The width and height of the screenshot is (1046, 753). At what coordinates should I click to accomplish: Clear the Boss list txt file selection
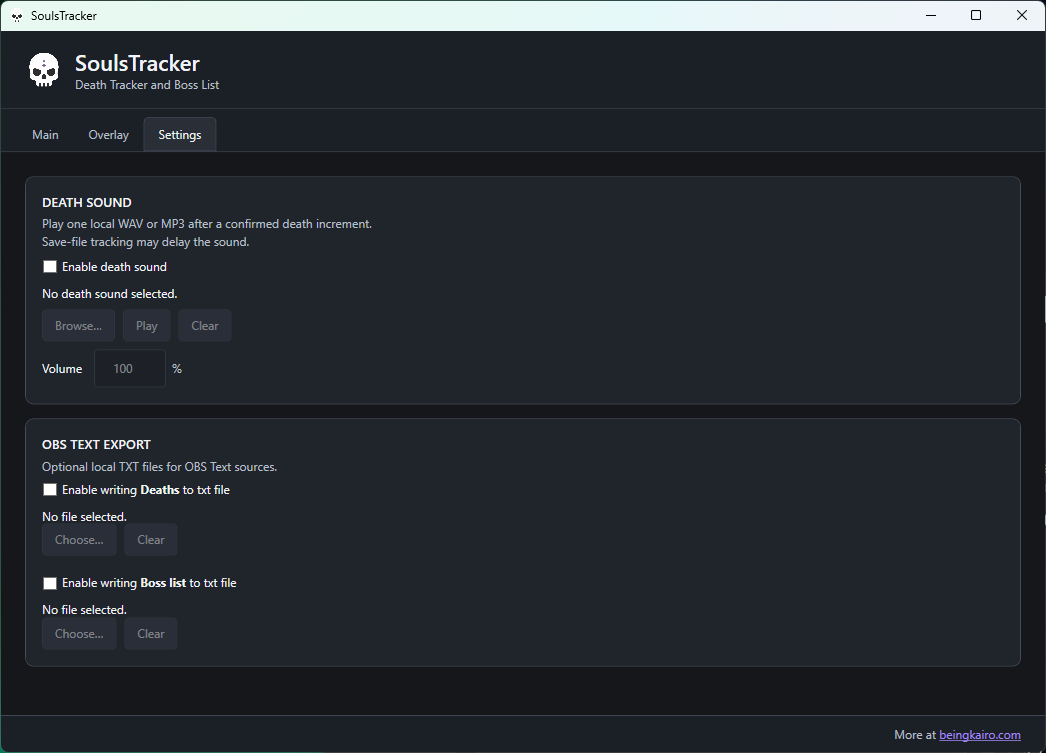[x=151, y=634]
